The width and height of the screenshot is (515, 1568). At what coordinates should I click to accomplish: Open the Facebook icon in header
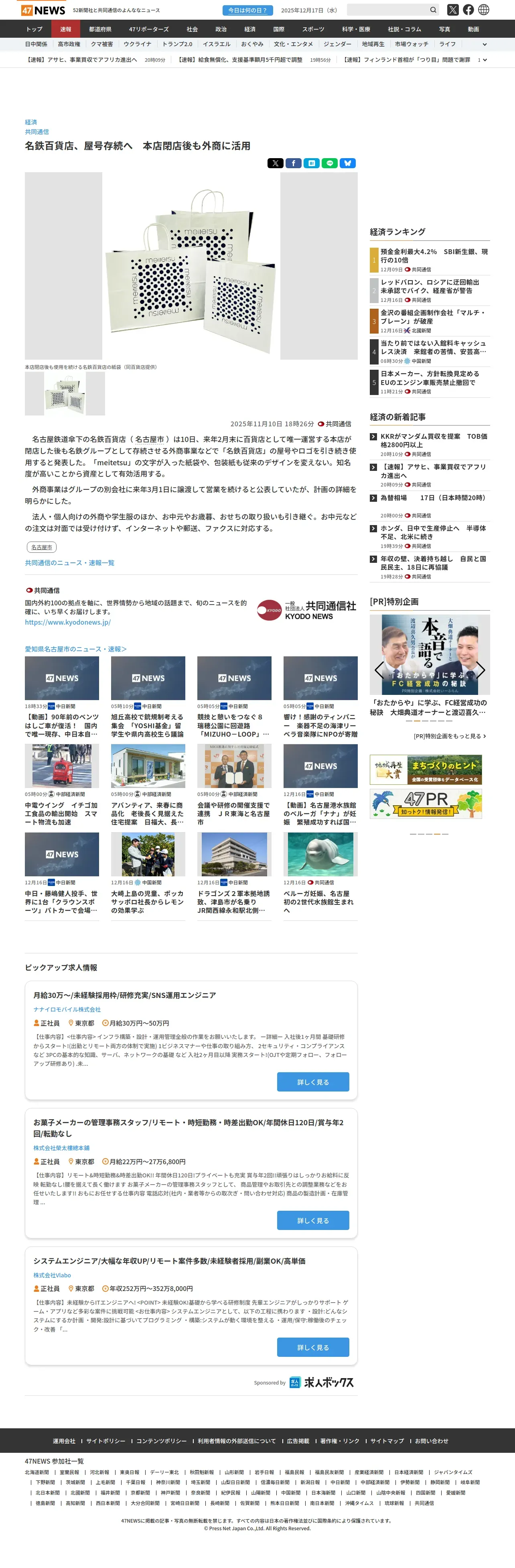(x=468, y=10)
